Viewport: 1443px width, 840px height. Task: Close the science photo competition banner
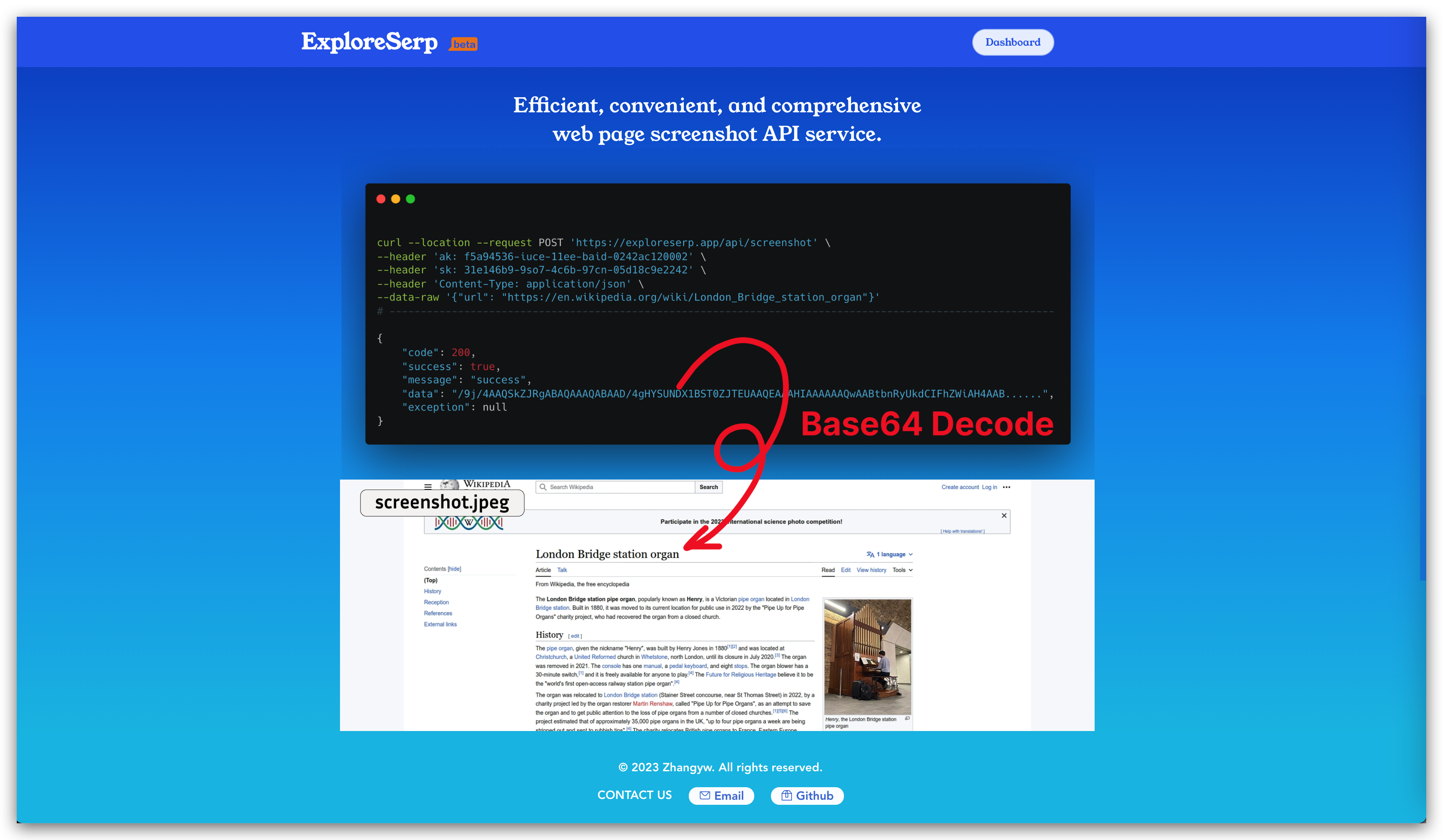[1004, 515]
